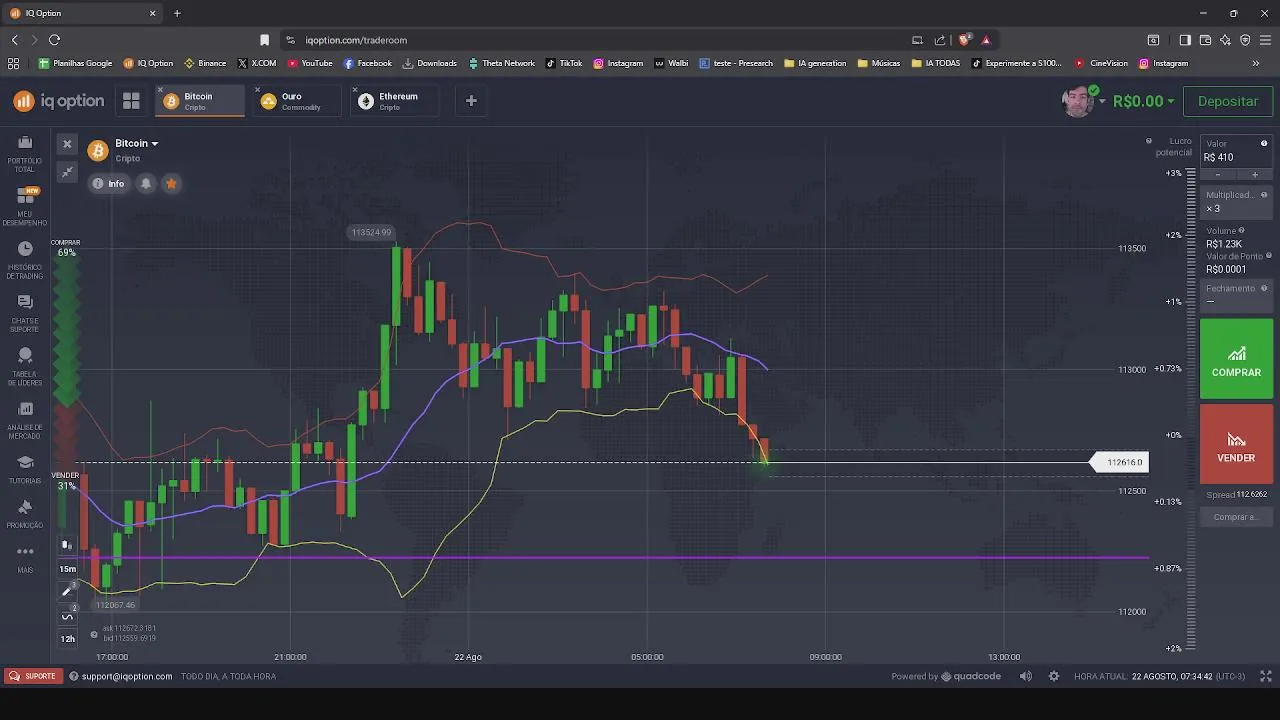Close the Ethereum asset tab
This screenshot has height=720, width=1280.
[355, 90]
